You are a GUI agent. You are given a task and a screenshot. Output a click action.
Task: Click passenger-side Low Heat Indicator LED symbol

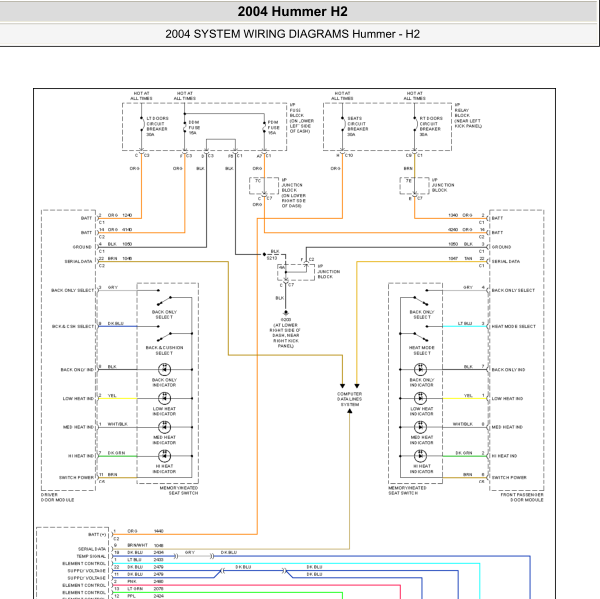(421, 398)
